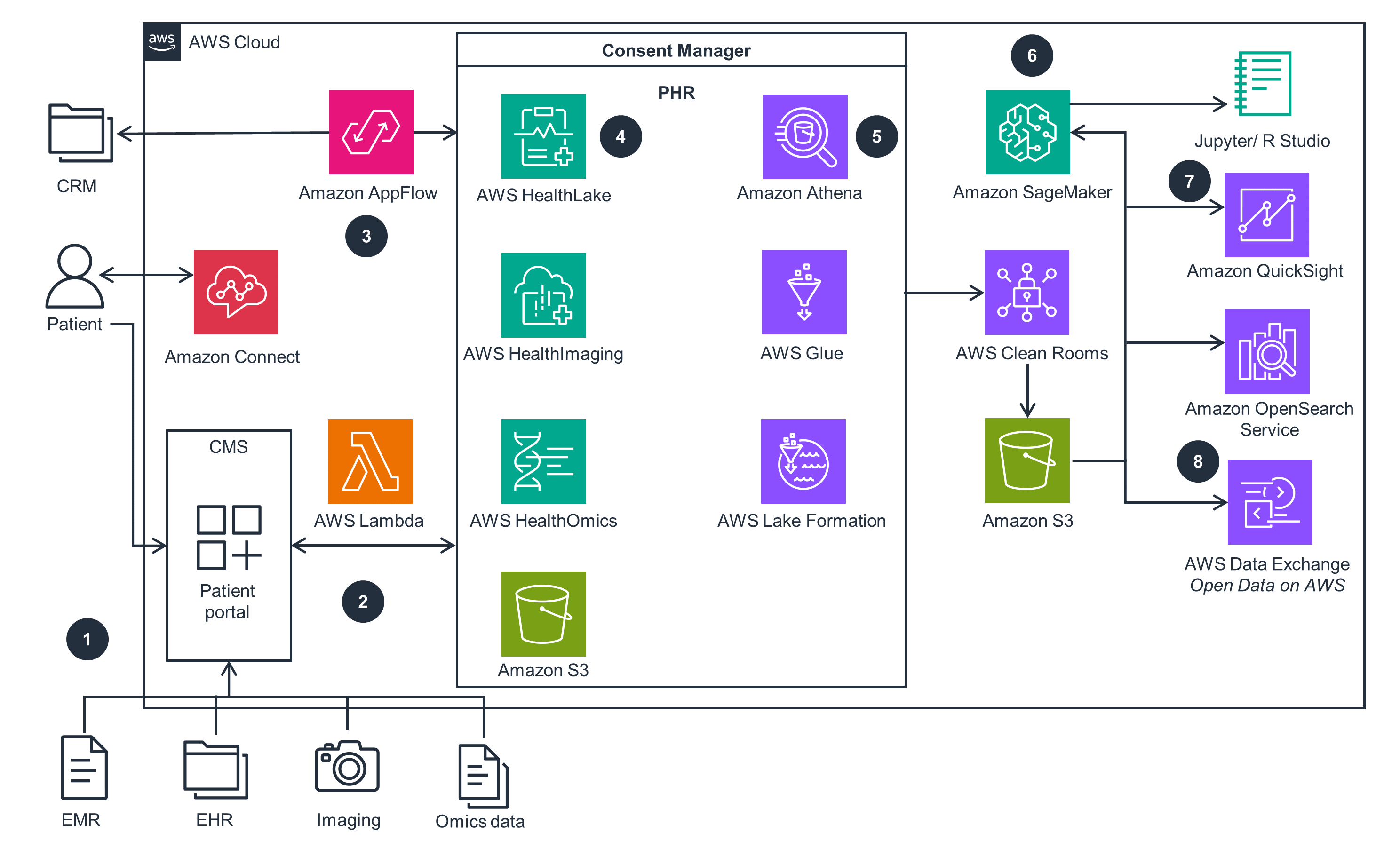Click the AWS HealthLake icon
This screenshot has height=856, width=1400.
click(x=544, y=136)
